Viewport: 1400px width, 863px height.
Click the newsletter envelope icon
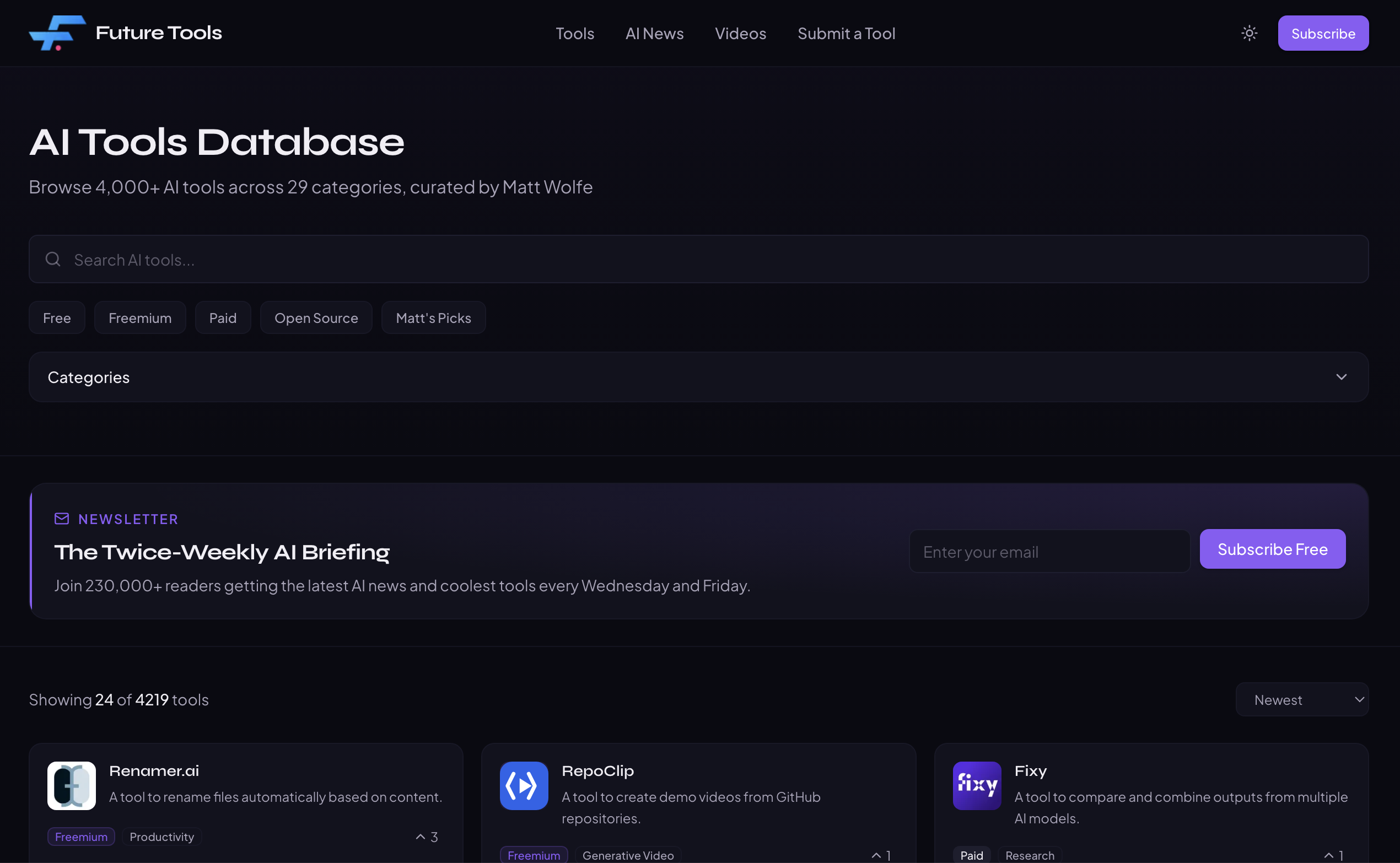click(62, 518)
